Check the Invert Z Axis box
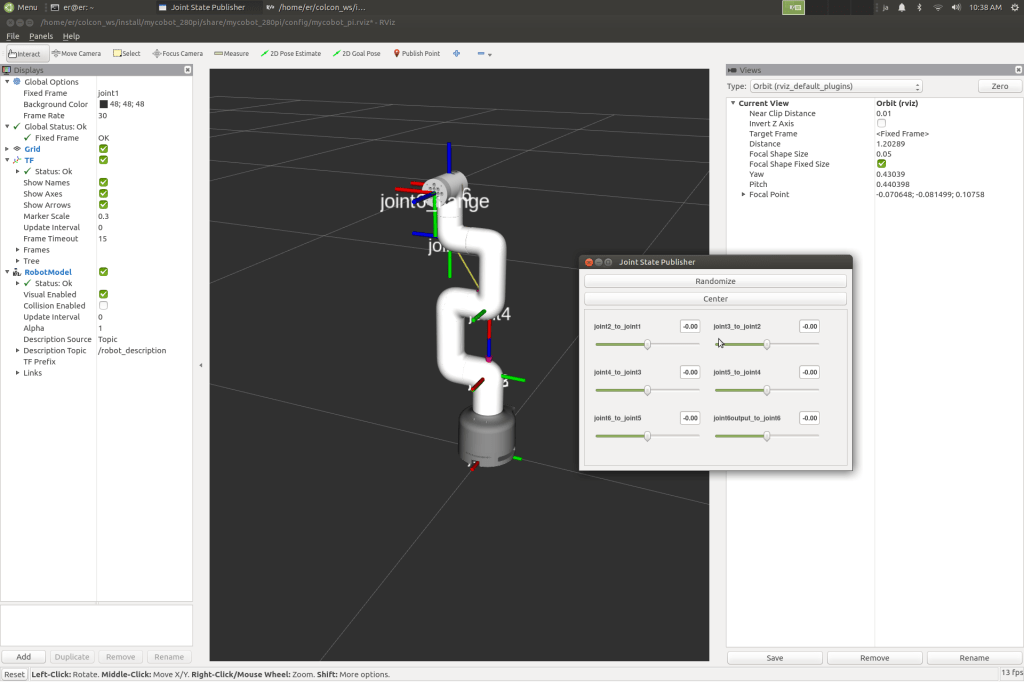Viewport: 1024px width, 682px height. coord(881,123)
